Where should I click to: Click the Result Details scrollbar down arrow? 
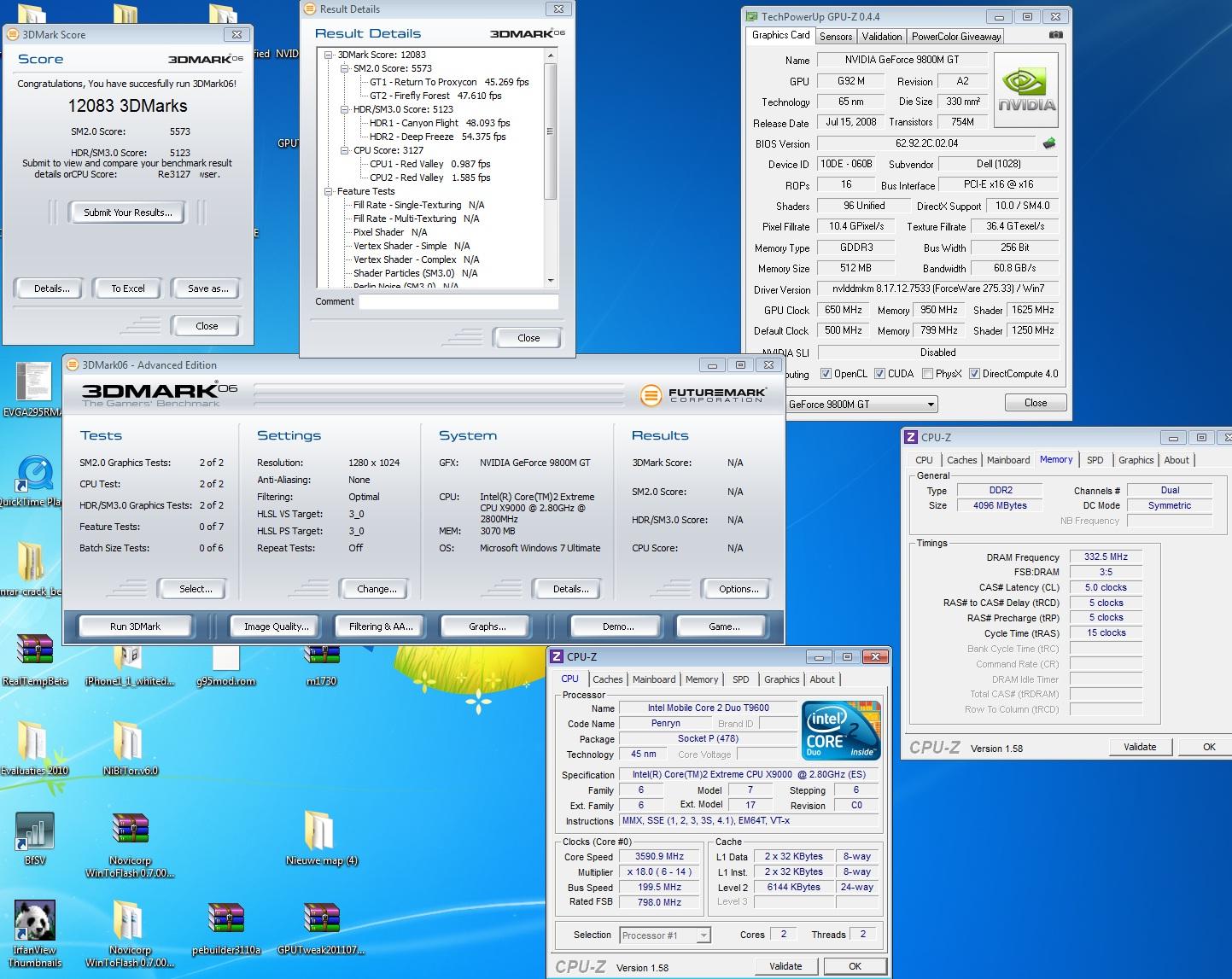pos(550,281)
